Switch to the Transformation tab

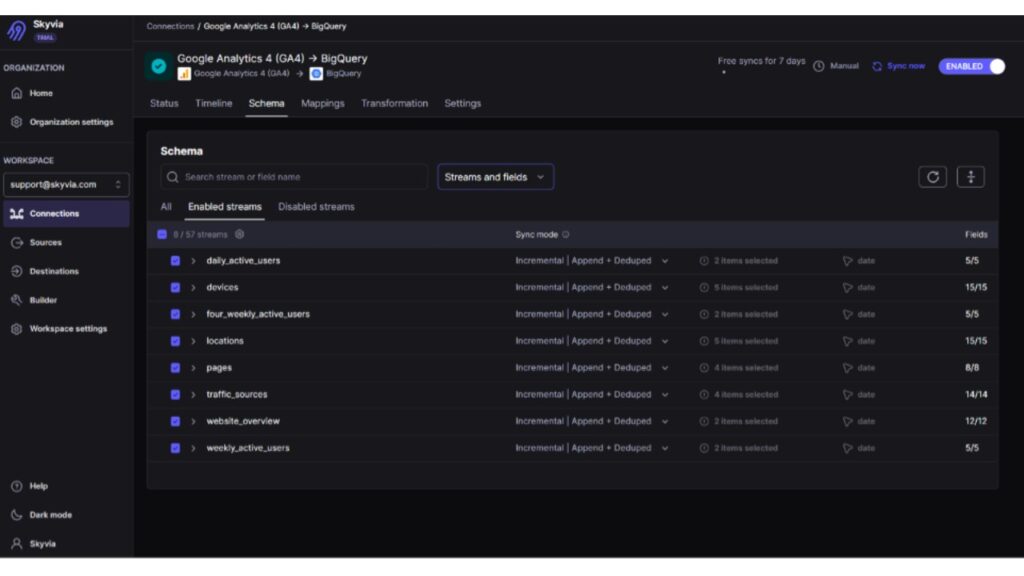coord(394,103)
